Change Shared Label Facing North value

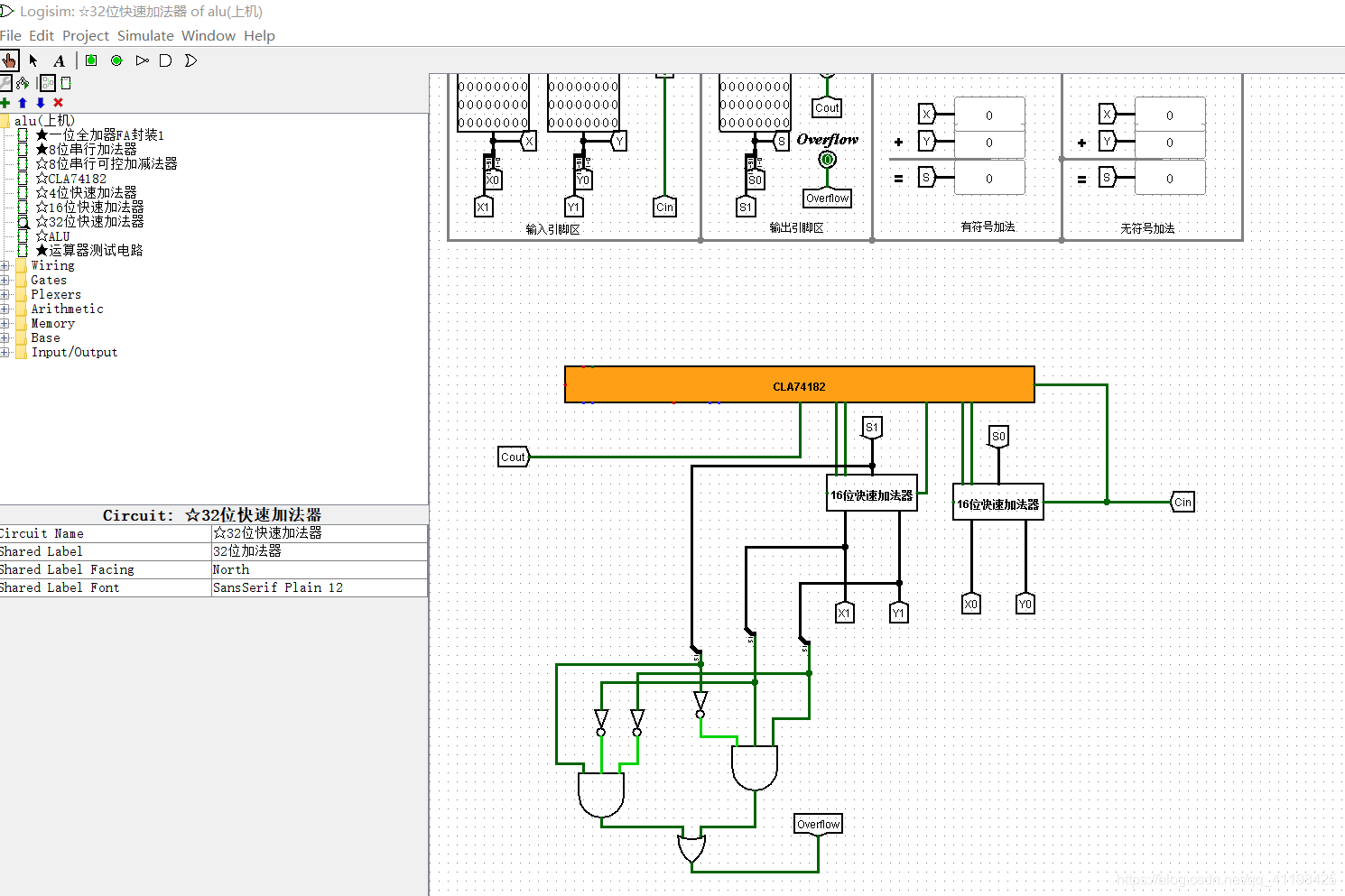(x=319, y=569)
